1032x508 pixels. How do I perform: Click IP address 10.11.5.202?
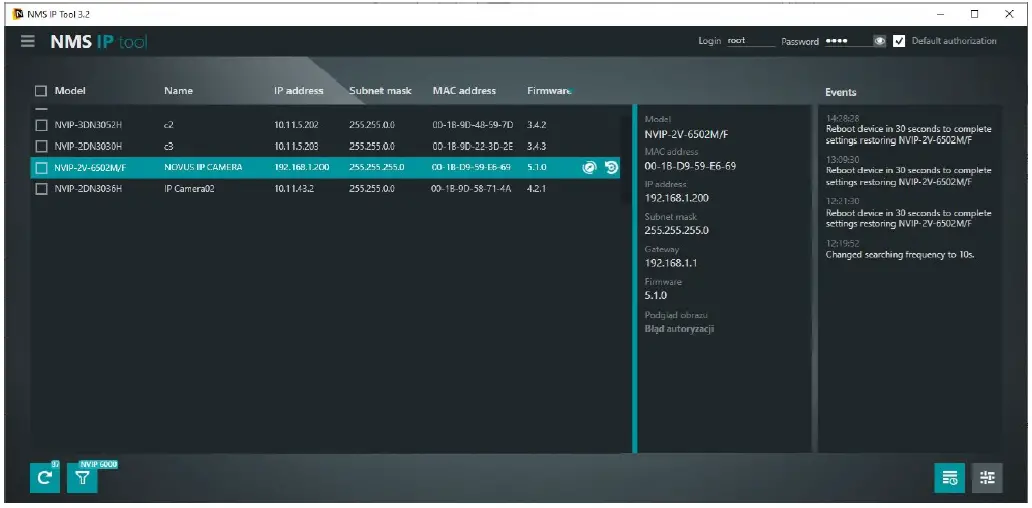point(296,125)
